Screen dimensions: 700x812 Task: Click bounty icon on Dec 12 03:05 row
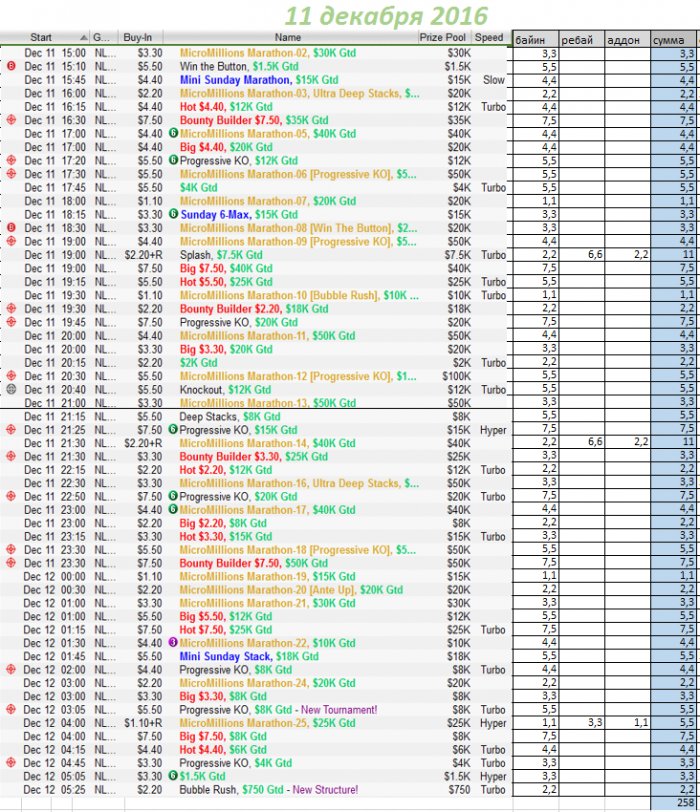click(x=11, y=709)
